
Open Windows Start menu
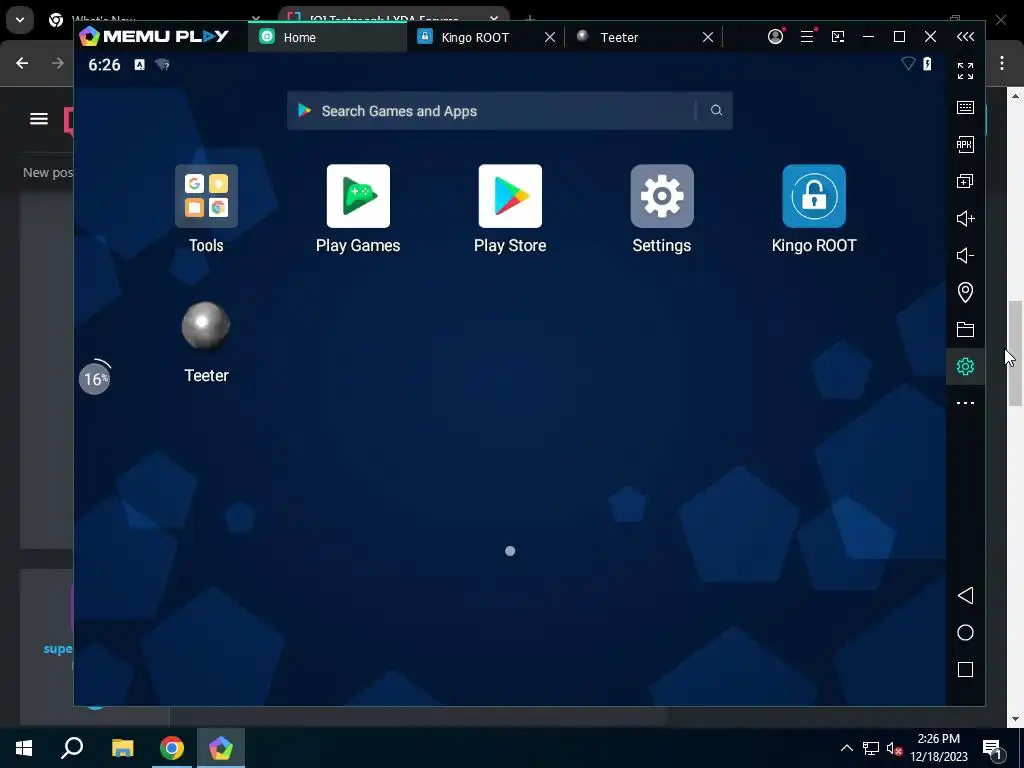click(x=24, y=748)
